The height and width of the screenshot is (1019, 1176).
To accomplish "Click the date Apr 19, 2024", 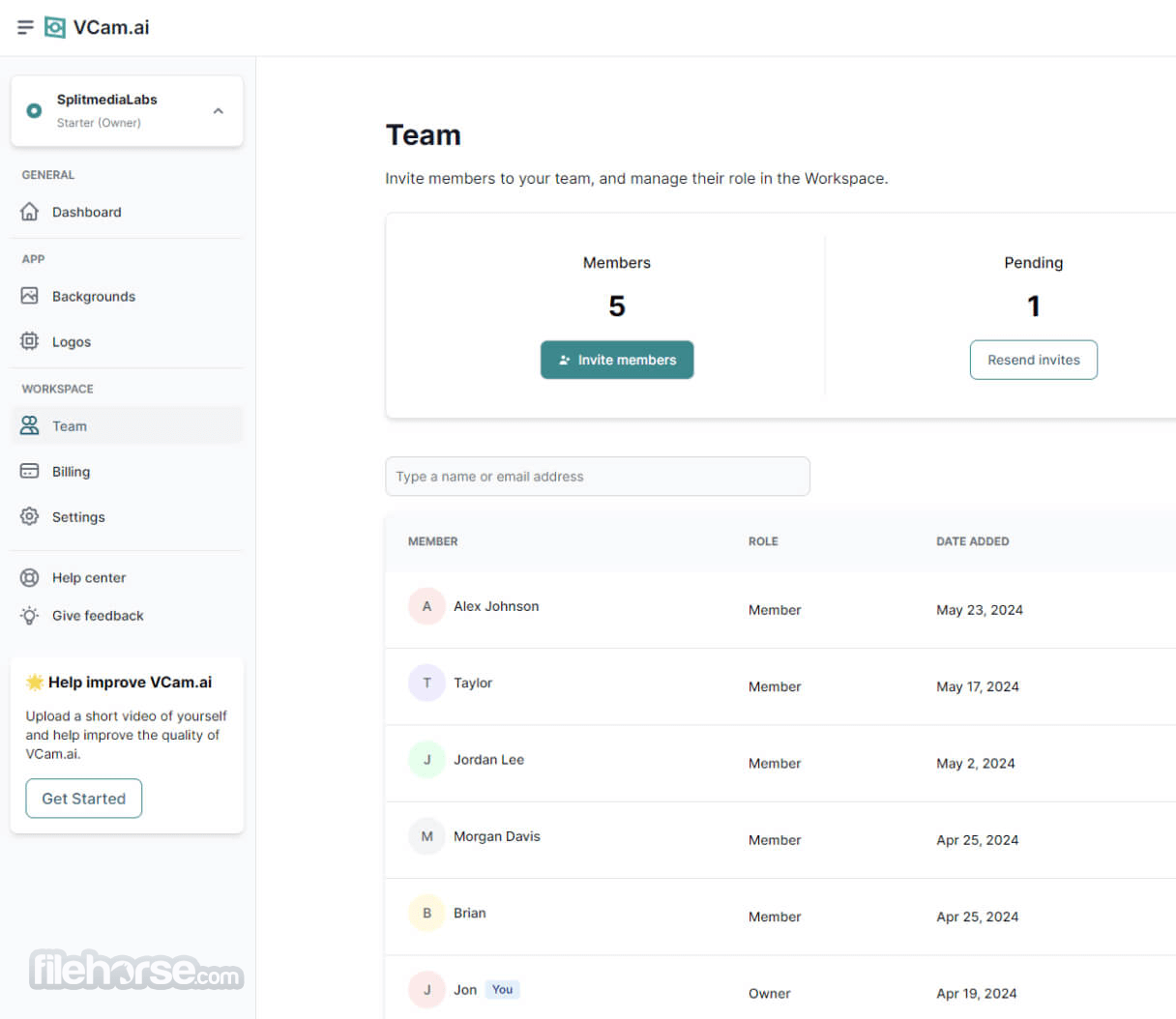I will pos(977,994).
